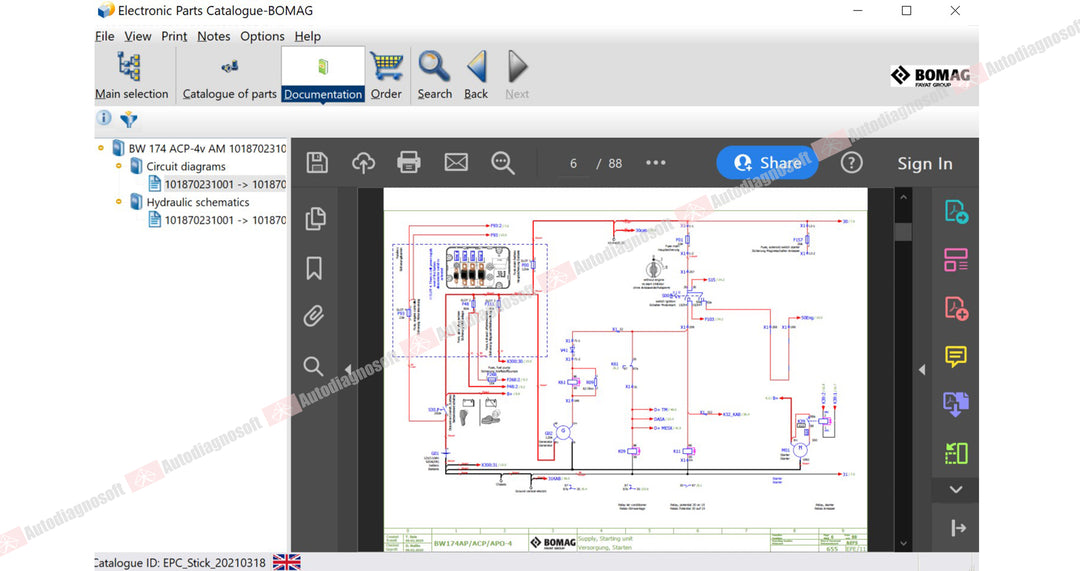Image resolution: width=1080 pixels, height=571 pixels.
Task: Open the Search magnifier tool
Action: [435, 76]
